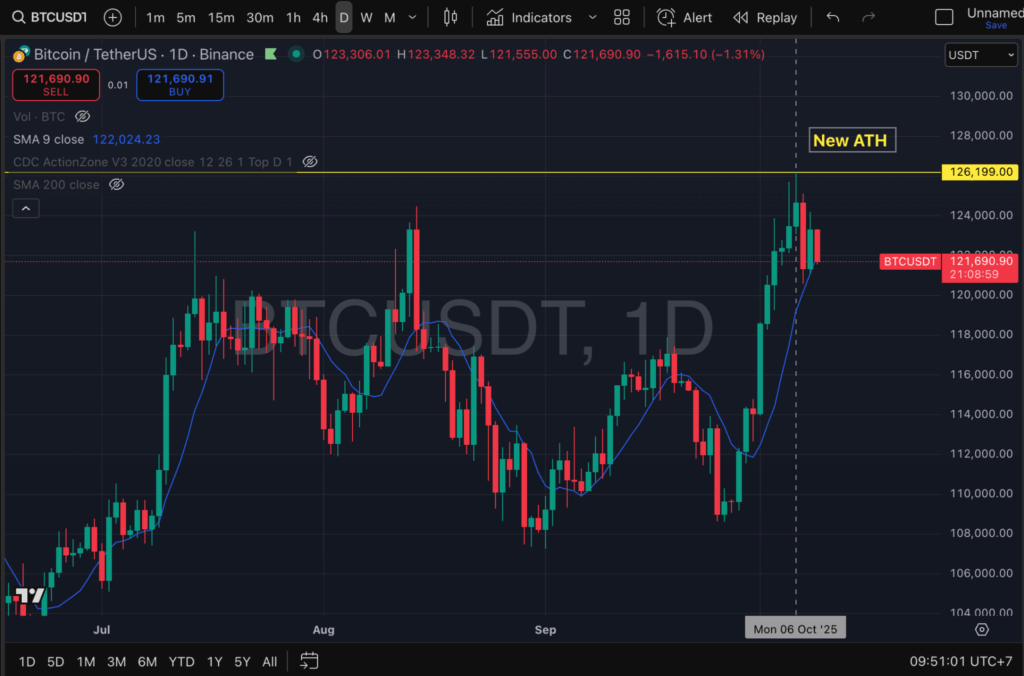Click the yellow 126,199.00 price line label
Viewport: 1024px width, 676px height.
[979, 172]
